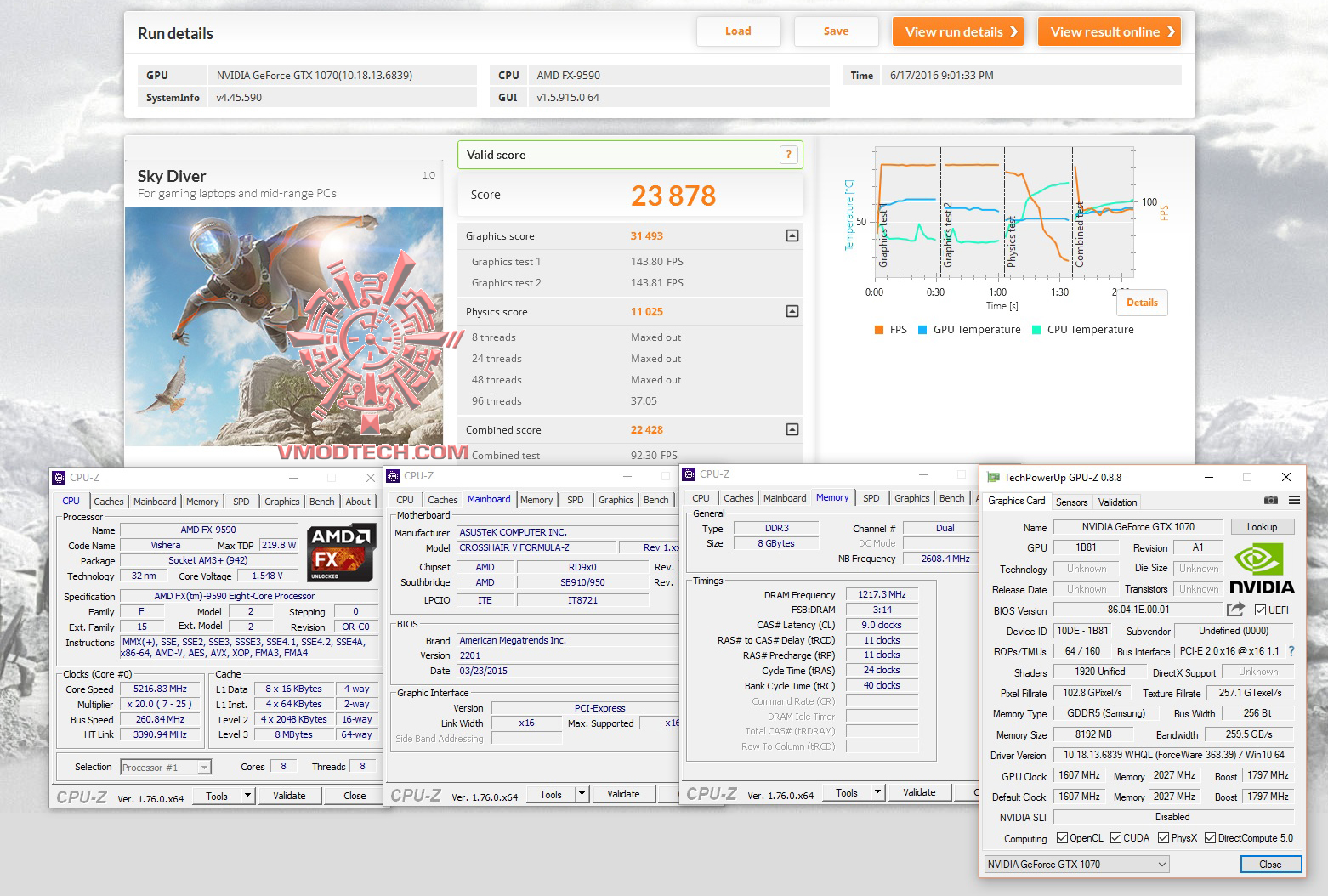Click the Lookup button in GPU-Z
Image resolution: width=1328 pixels, height=896 pixels.
click(x=1262, y=527)
